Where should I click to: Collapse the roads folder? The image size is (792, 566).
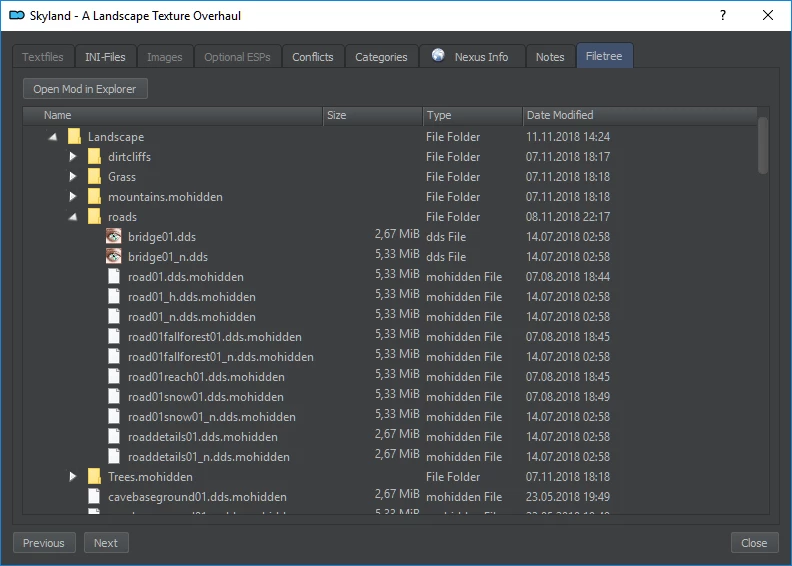pyautogui.click(x=73, y=217)
